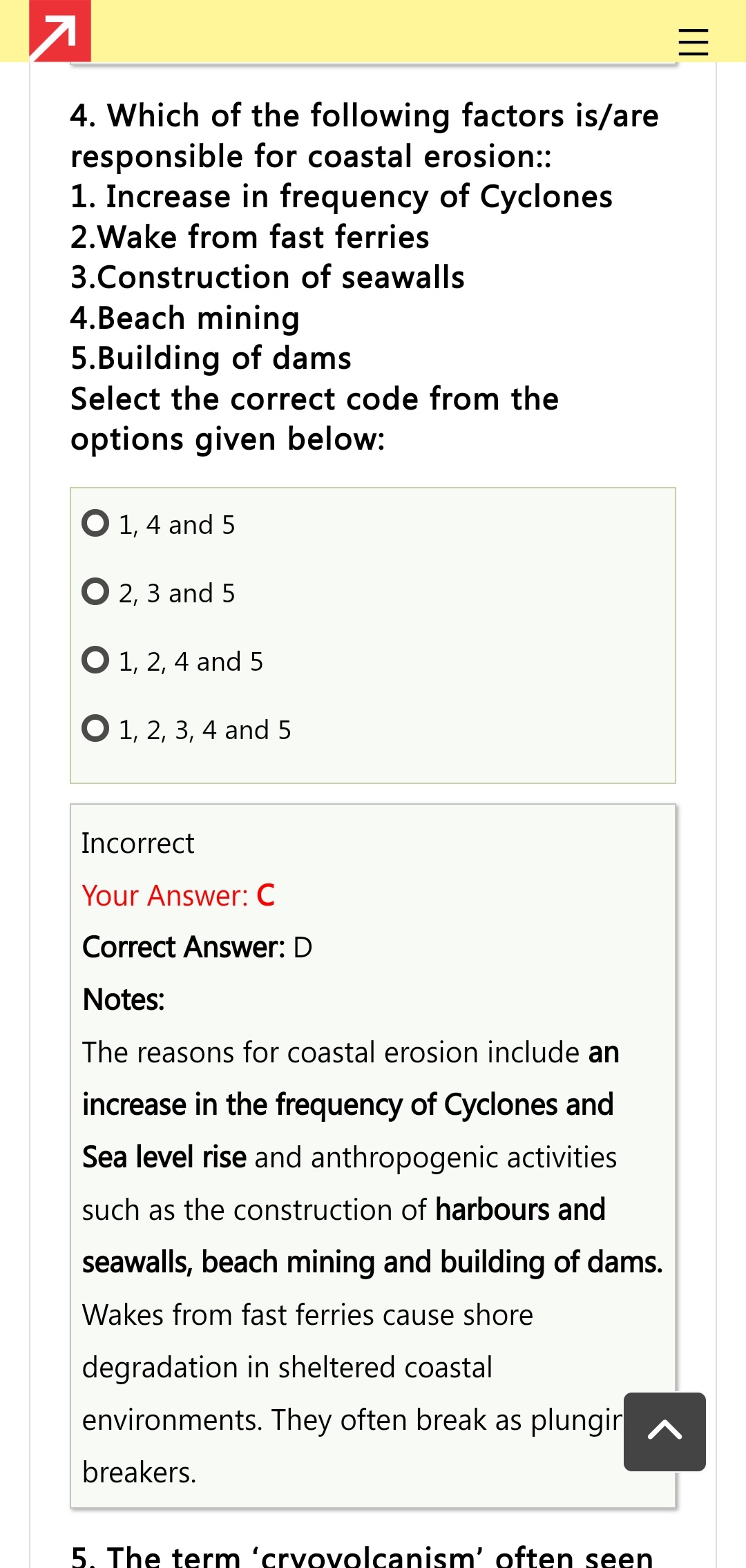Tap the scroll-to-top arrow button
The image size is (746, 1568).
[x=664, y=1431]
